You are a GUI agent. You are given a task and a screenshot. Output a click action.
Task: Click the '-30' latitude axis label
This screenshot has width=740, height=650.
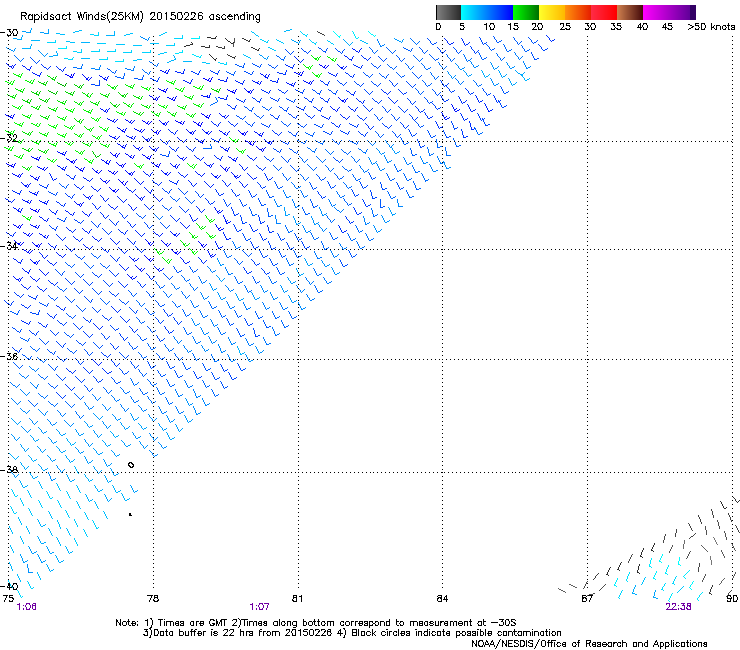click(9, 33)
